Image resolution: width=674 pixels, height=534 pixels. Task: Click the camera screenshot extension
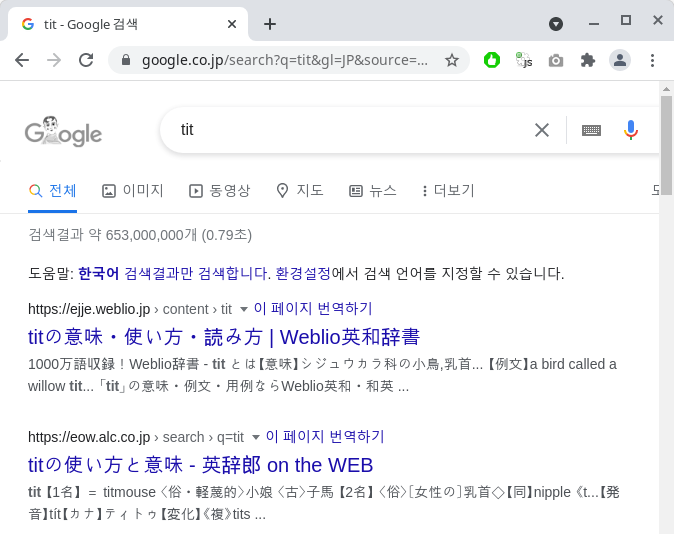(556, 61)
